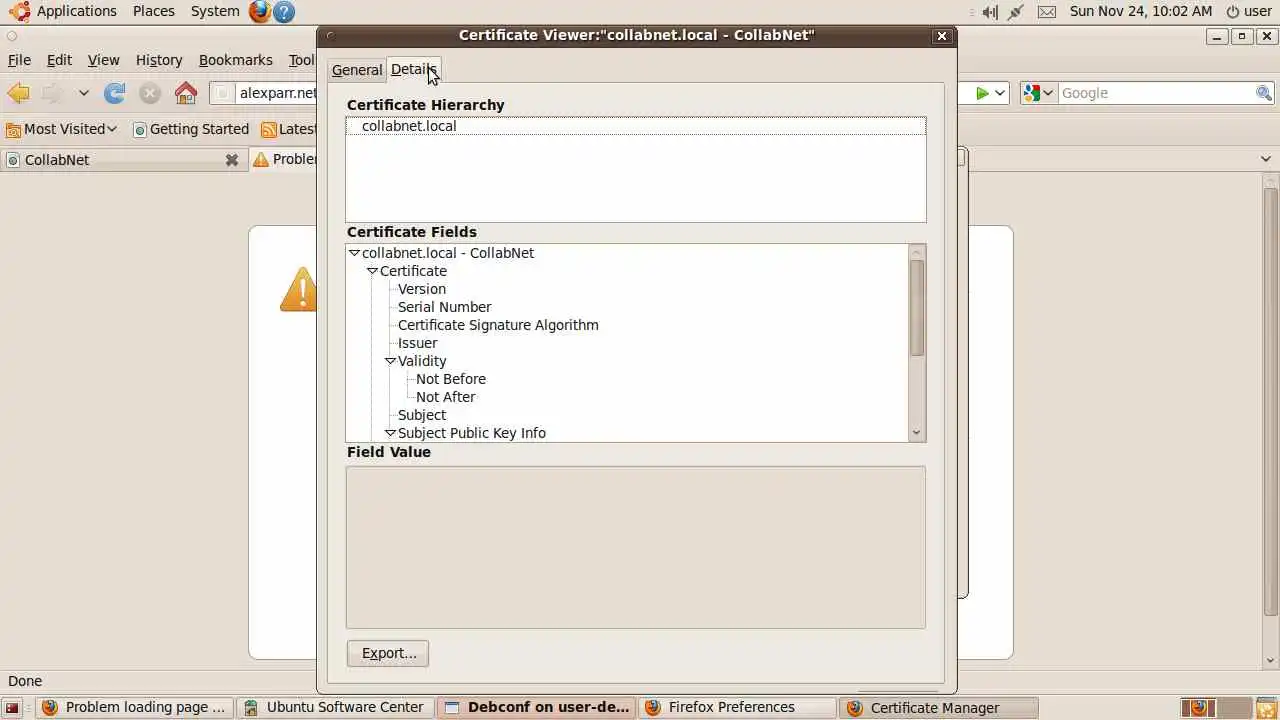The height and width of the screenshot is (720, 1280).
Task: Switch to Certificate Manager taskbar window
Action: (940, 707)
